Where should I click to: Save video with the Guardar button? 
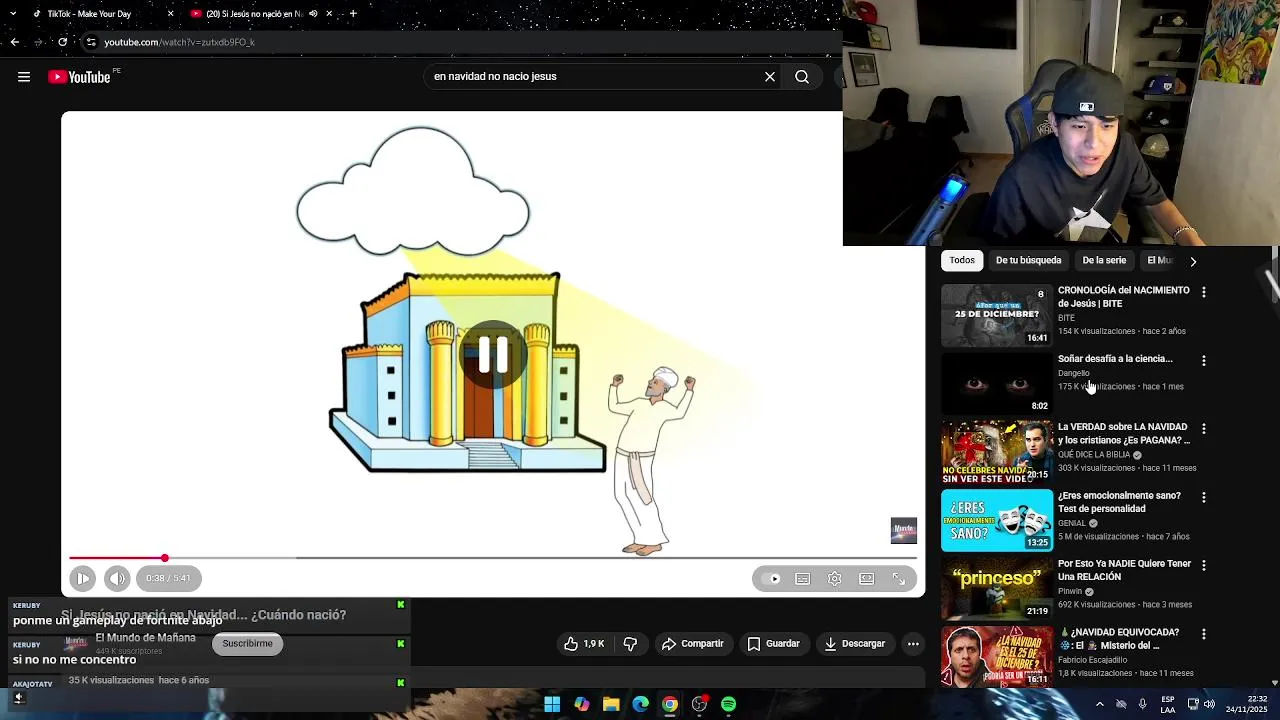pos(773,644)
